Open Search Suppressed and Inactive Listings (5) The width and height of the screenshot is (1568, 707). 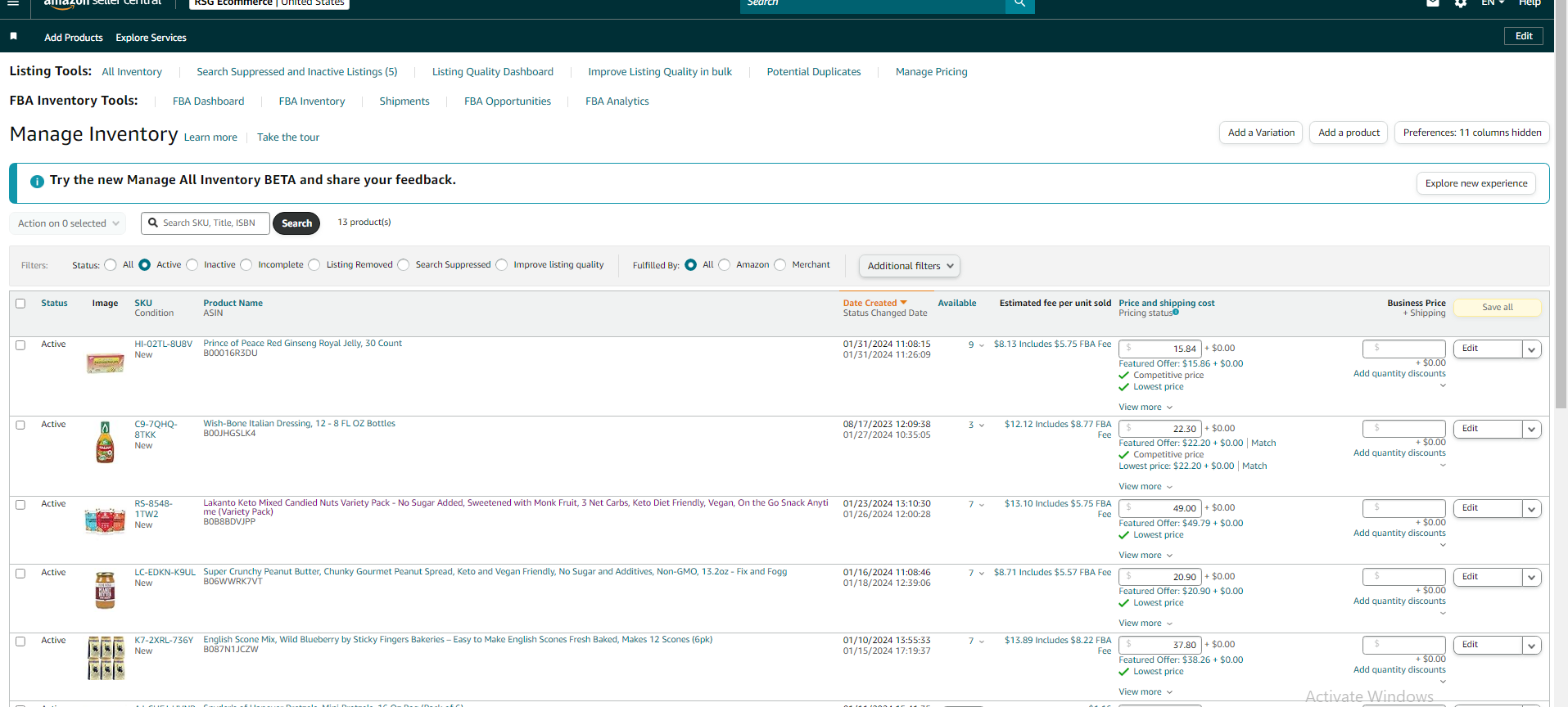(x=297, y=72)
